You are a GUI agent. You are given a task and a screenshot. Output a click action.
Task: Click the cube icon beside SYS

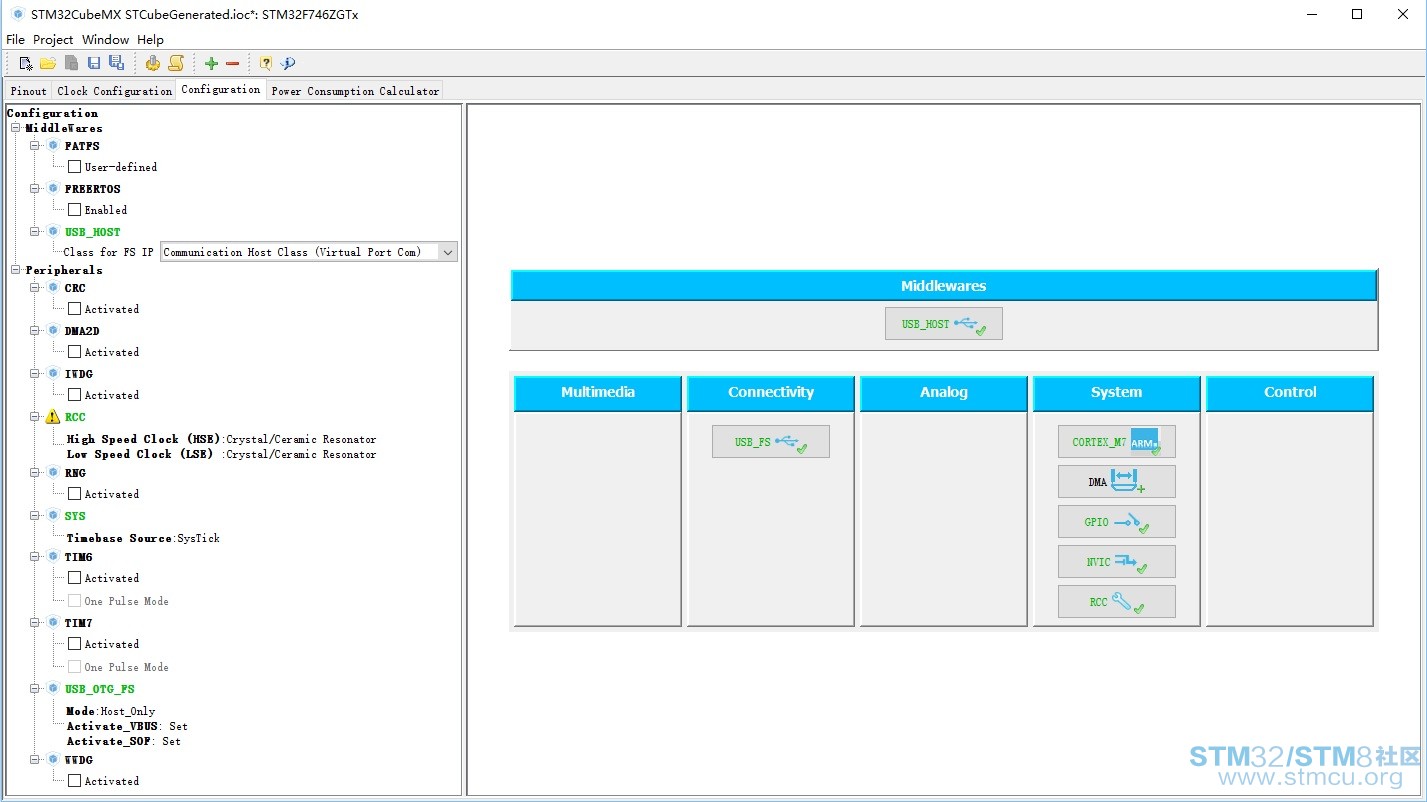(53, 515)
